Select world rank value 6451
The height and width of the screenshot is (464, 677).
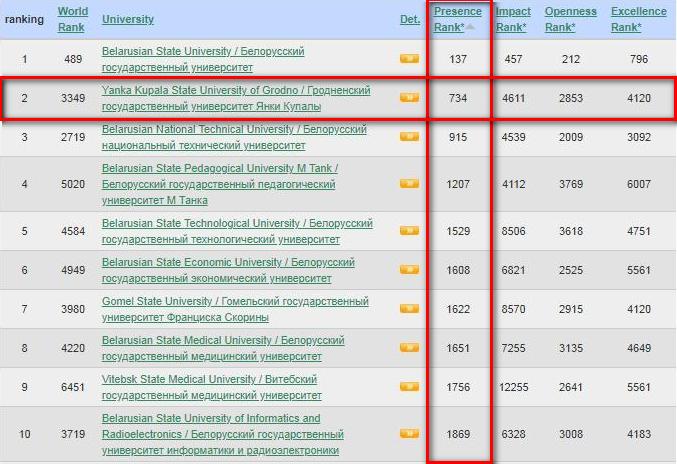[x=73, y=387]
